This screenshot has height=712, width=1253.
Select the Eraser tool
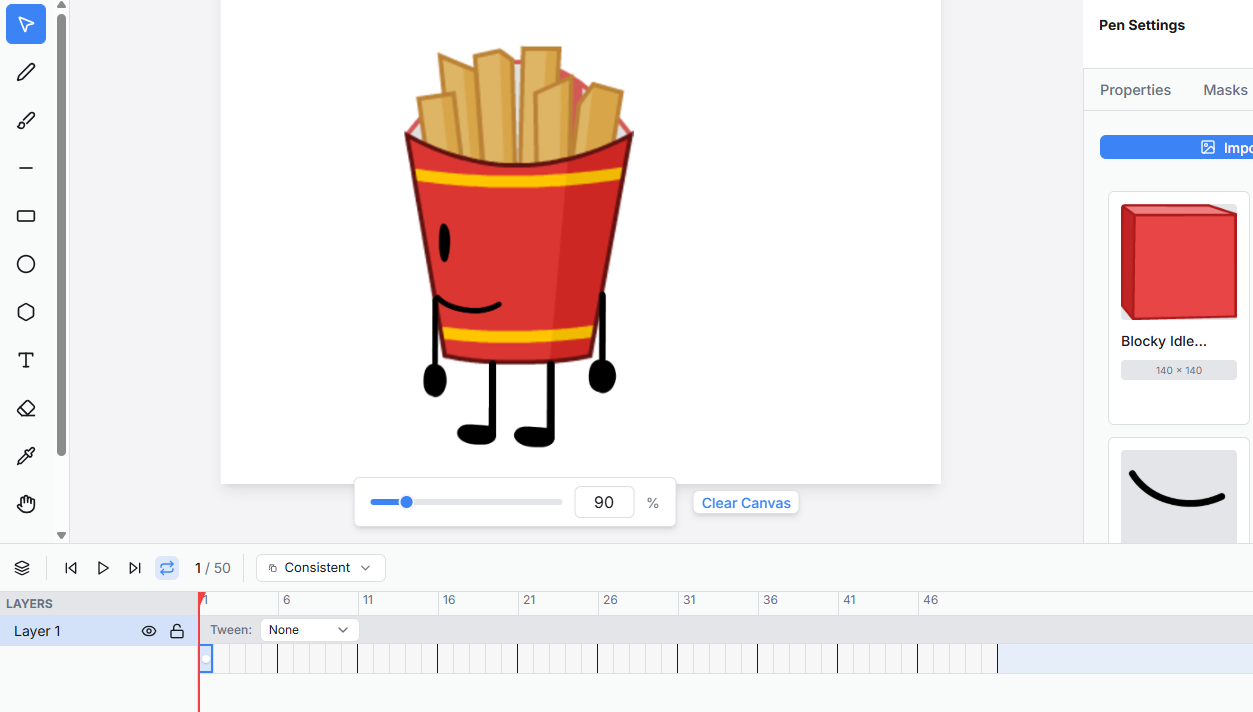(26, 408)
